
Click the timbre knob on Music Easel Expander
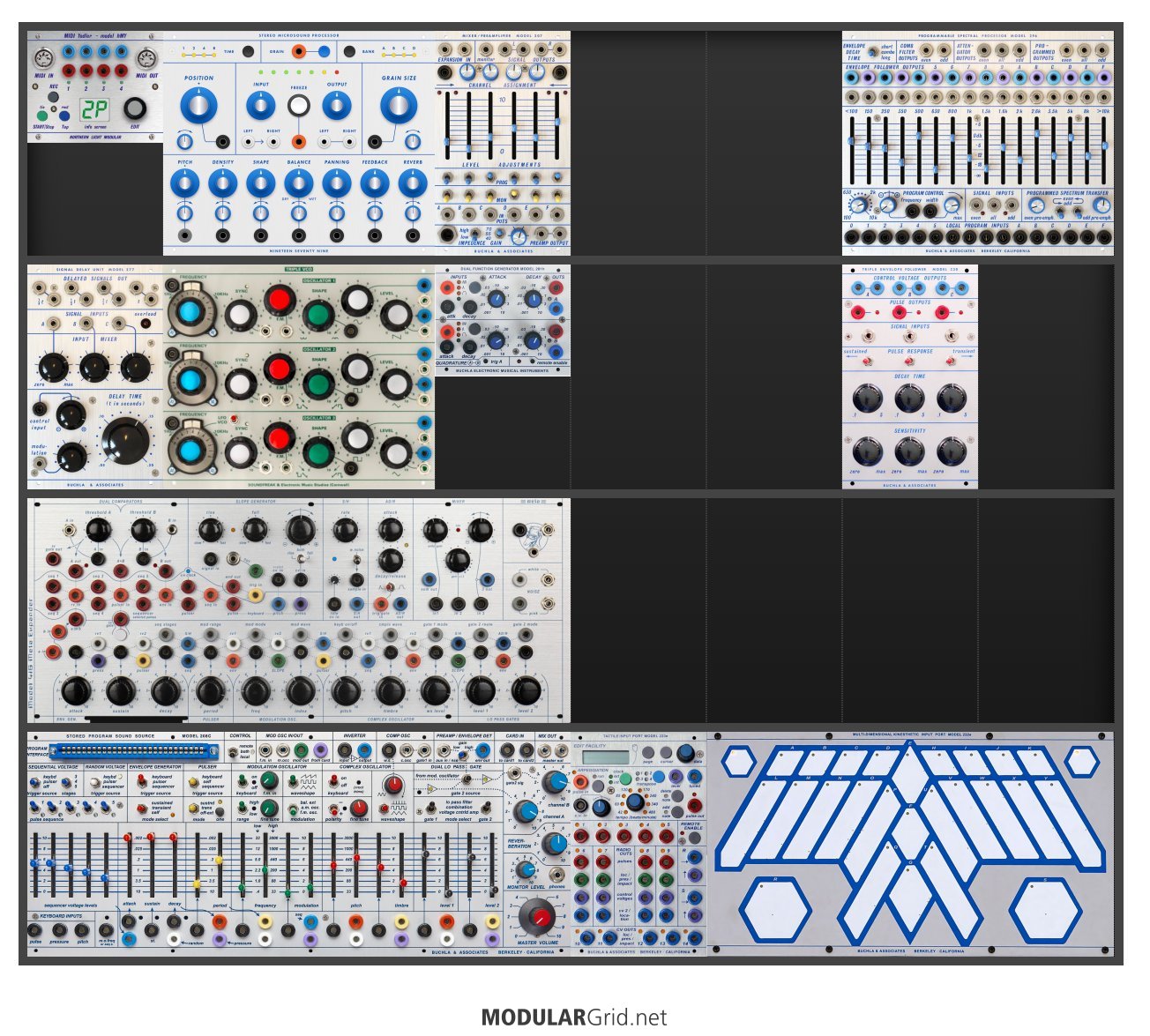(x=391, y=692)
